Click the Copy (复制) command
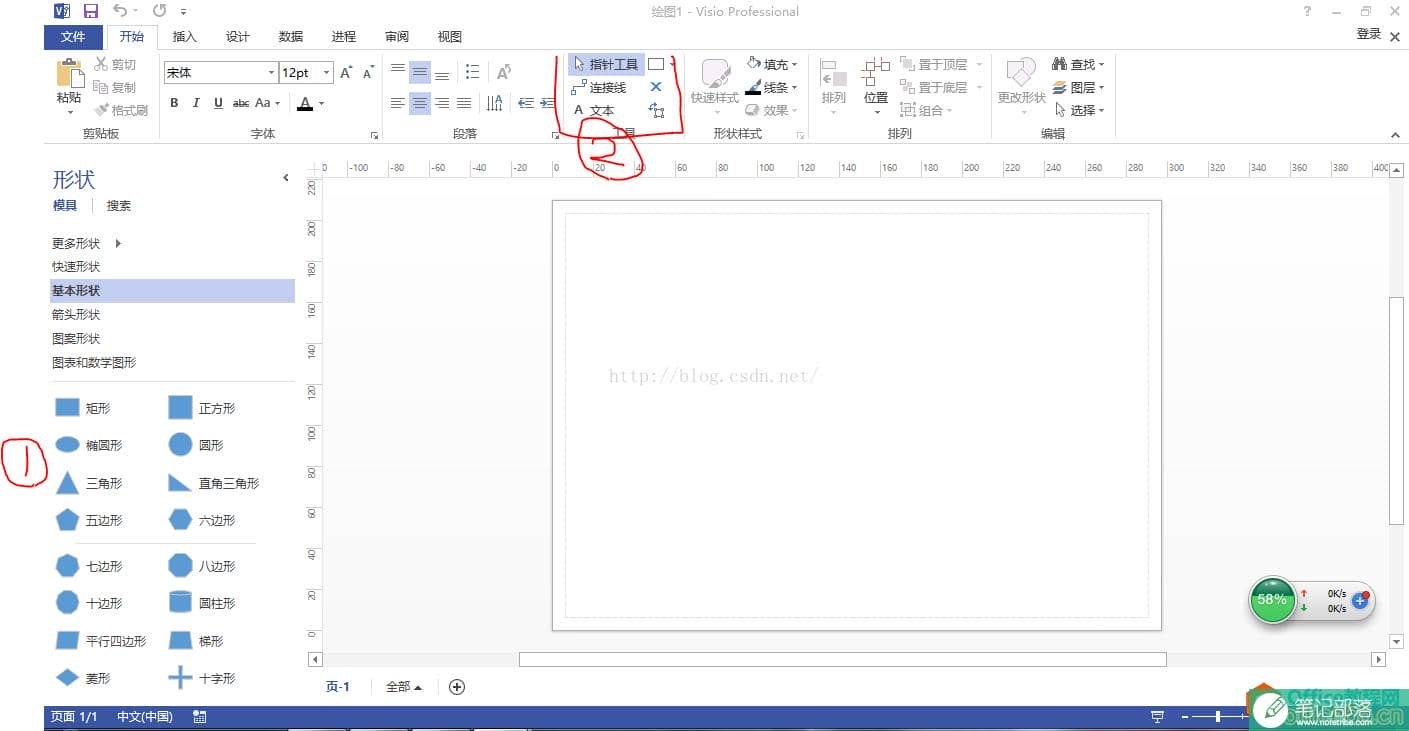 (x=115, y=87)
